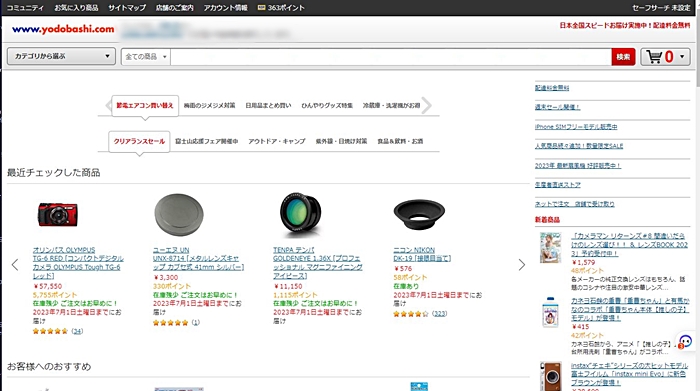The width and height of the screenshot is (700, 391).
Task: Show next feature tabs with right chevron
Action: click(427, 106)
